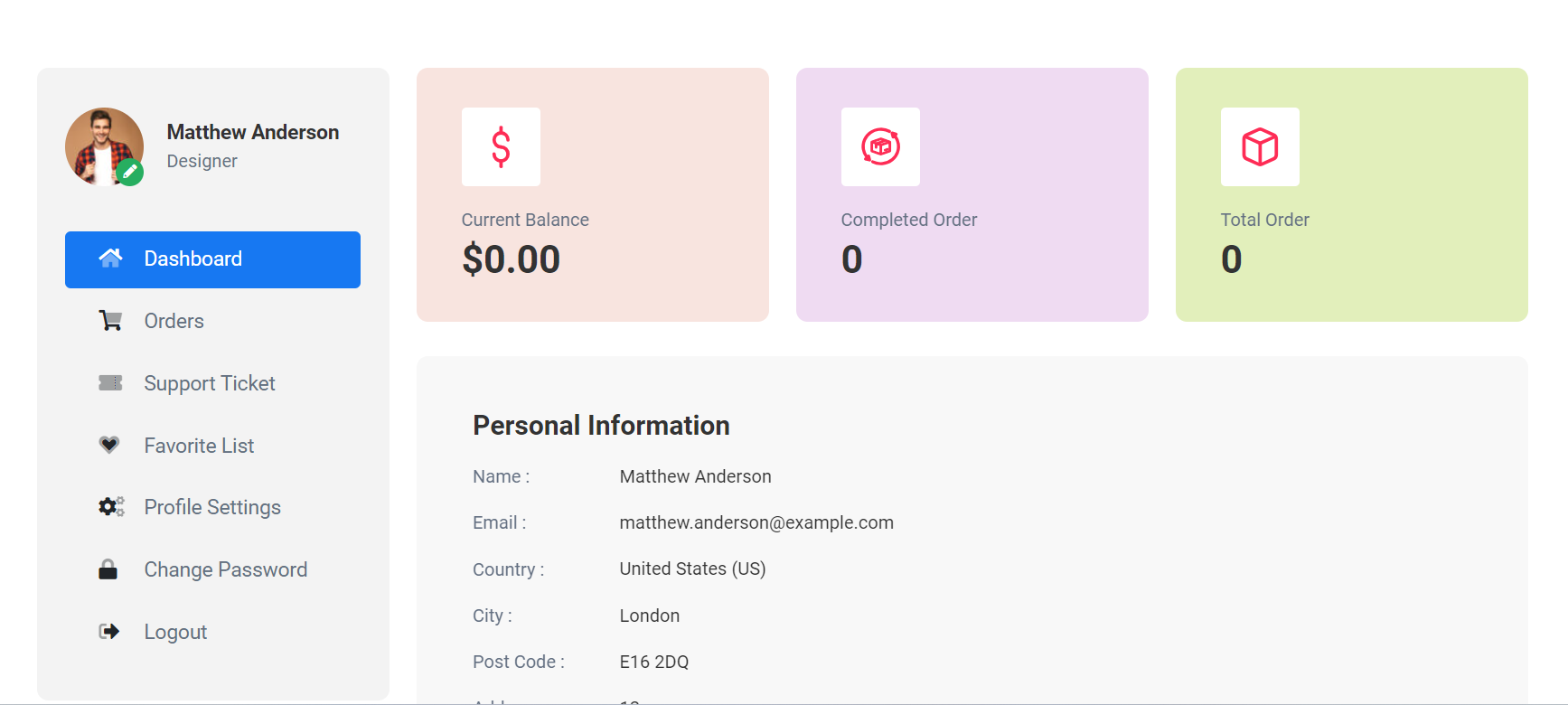Open the Dashboard menu item
Image resolution: width=1568 pixels, height=705 pixels.
[212, 259]
